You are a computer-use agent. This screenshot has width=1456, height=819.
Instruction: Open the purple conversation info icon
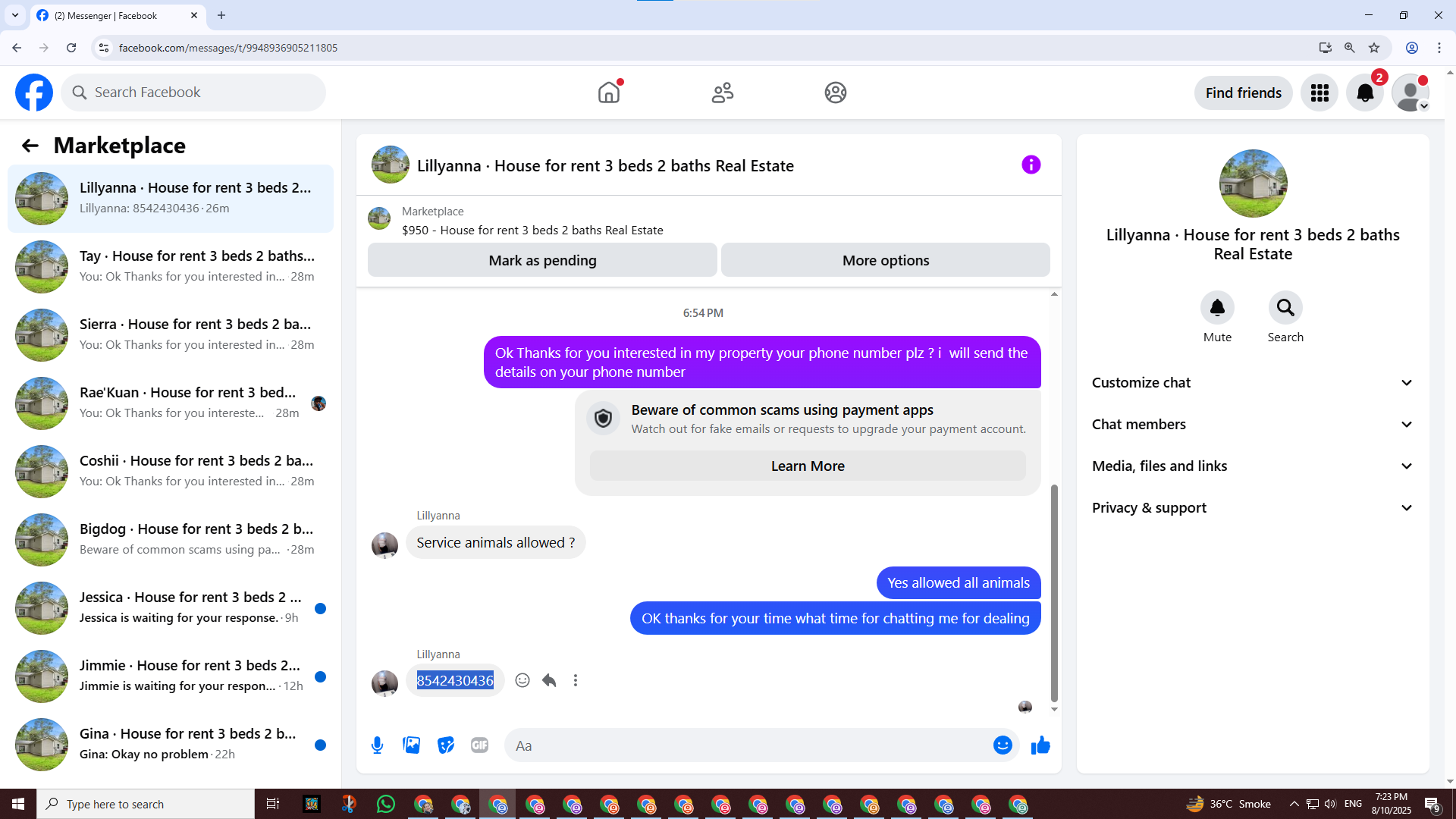(x=1031, y=165)
